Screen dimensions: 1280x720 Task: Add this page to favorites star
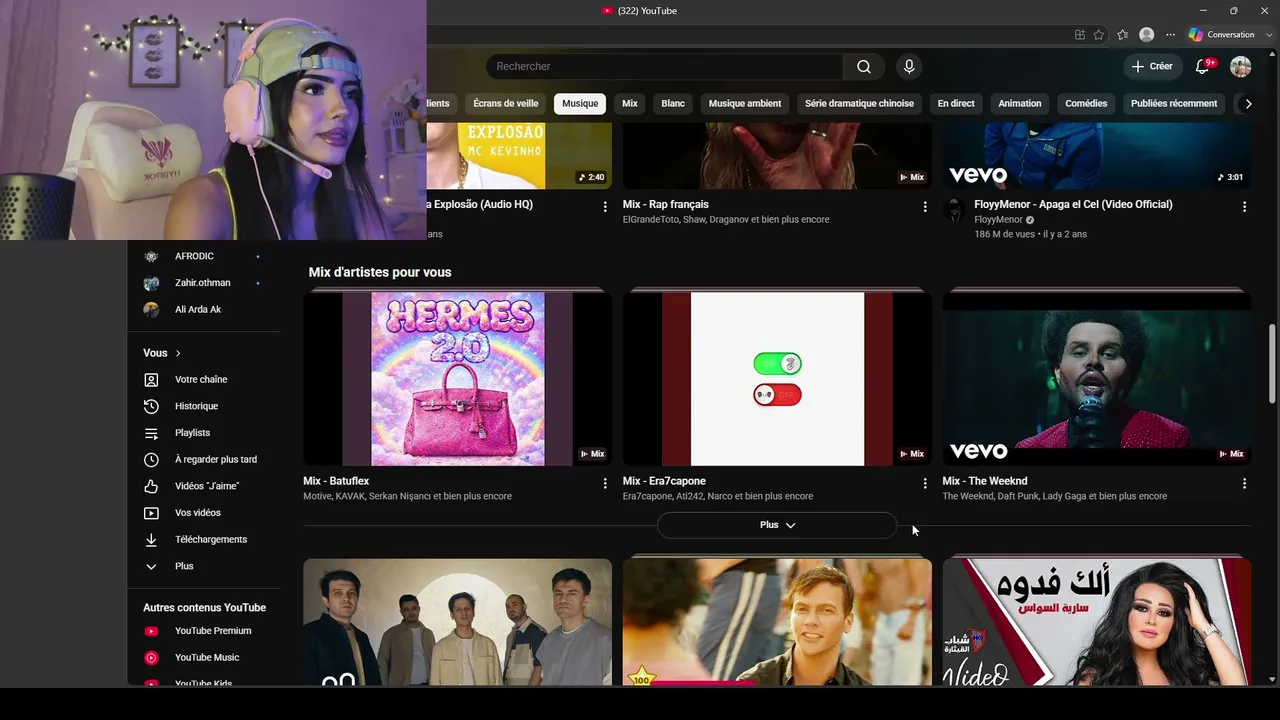pyautogui.click(x=1099, y=35)
